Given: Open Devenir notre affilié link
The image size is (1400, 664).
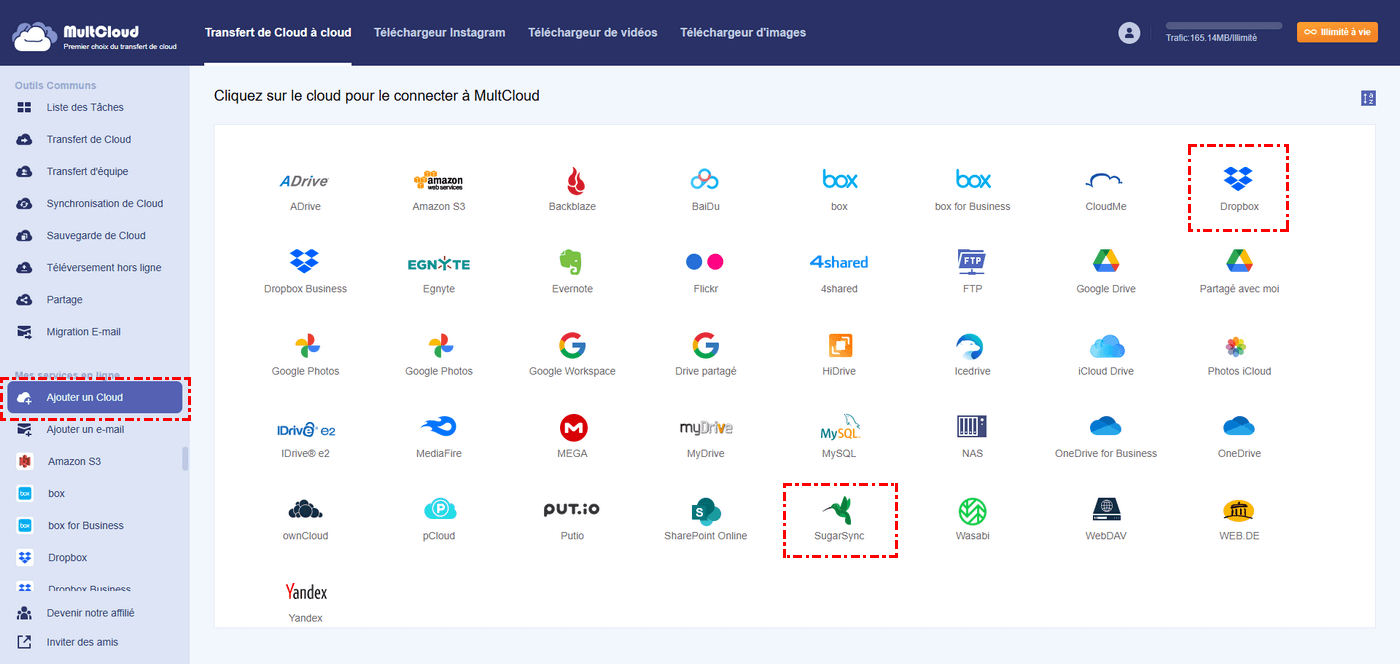Looking at the screenshot, I should point(90,612).
